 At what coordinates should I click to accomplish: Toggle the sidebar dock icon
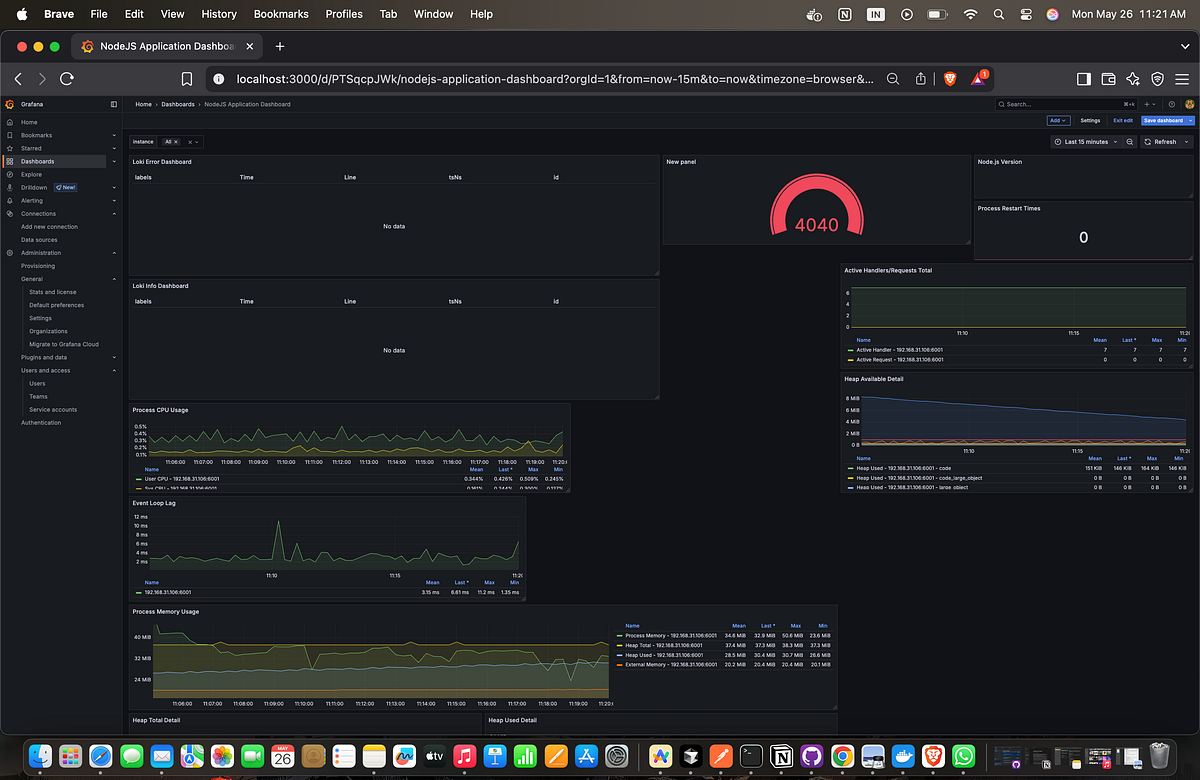pos(113,104)
